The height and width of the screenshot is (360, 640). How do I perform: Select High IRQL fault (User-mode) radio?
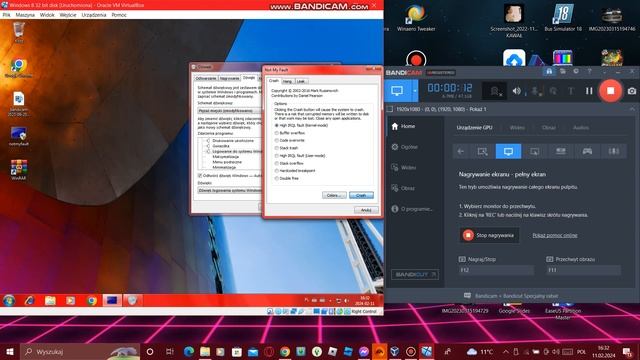pos(277,156)
